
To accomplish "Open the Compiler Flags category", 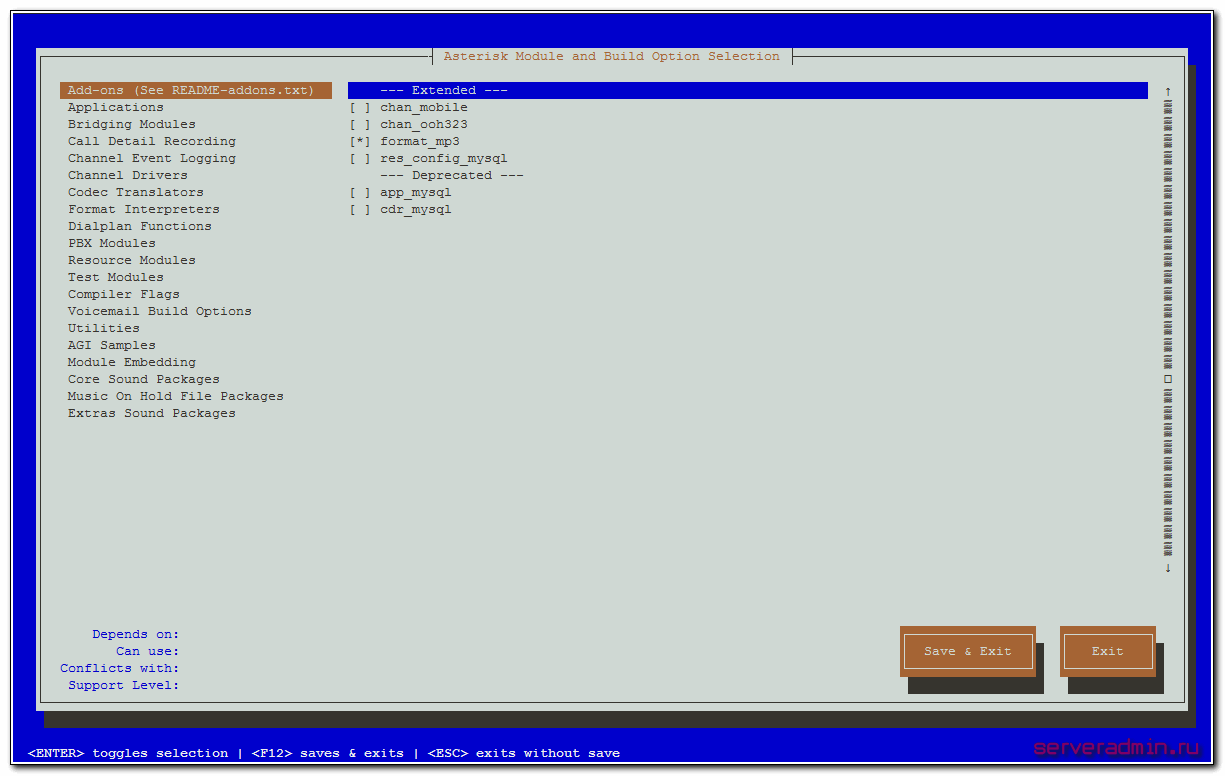I will pyautogui.click(x=123, y=295).
